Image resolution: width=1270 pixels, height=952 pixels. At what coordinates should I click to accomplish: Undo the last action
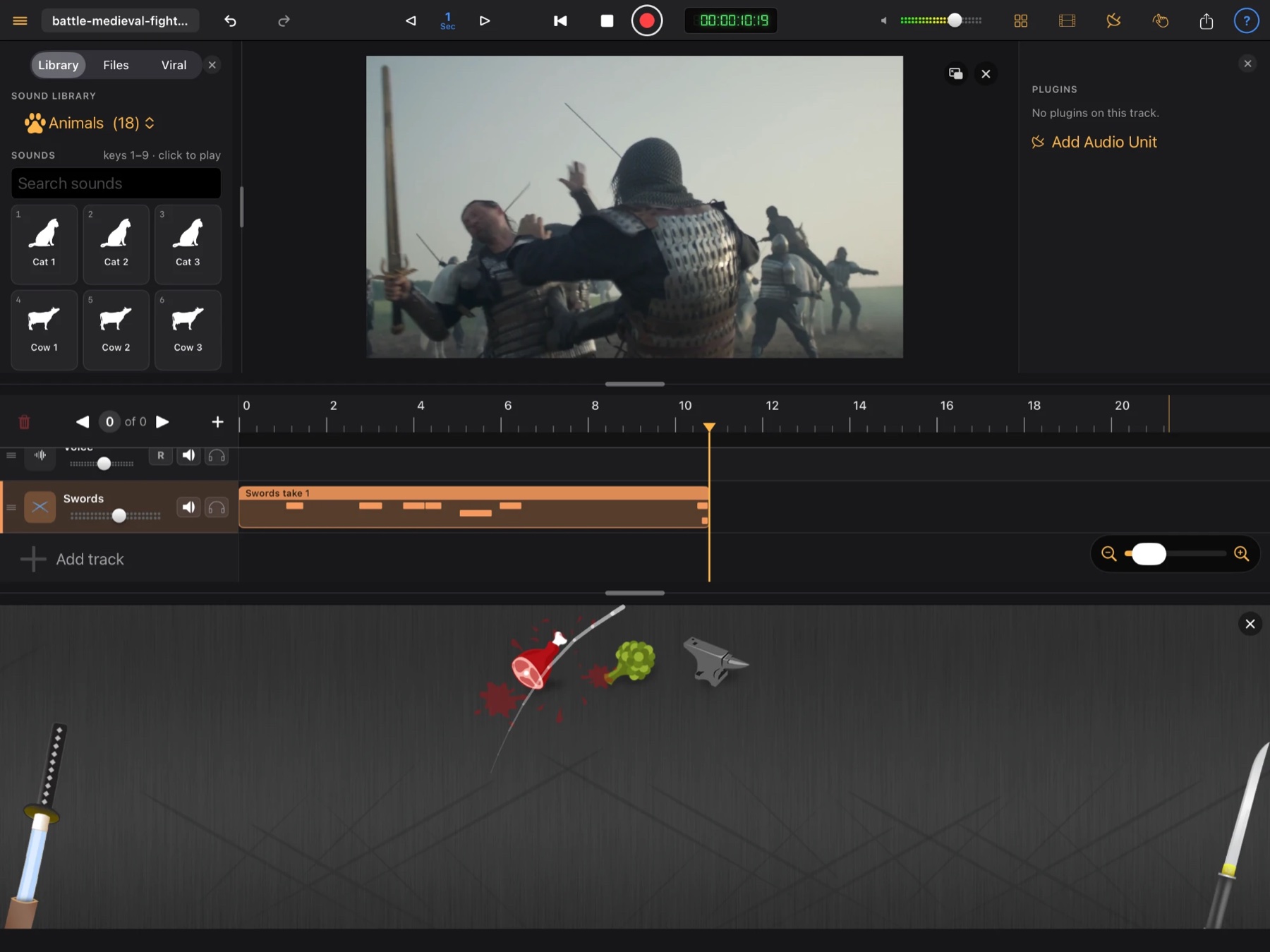tap(230, 20)
